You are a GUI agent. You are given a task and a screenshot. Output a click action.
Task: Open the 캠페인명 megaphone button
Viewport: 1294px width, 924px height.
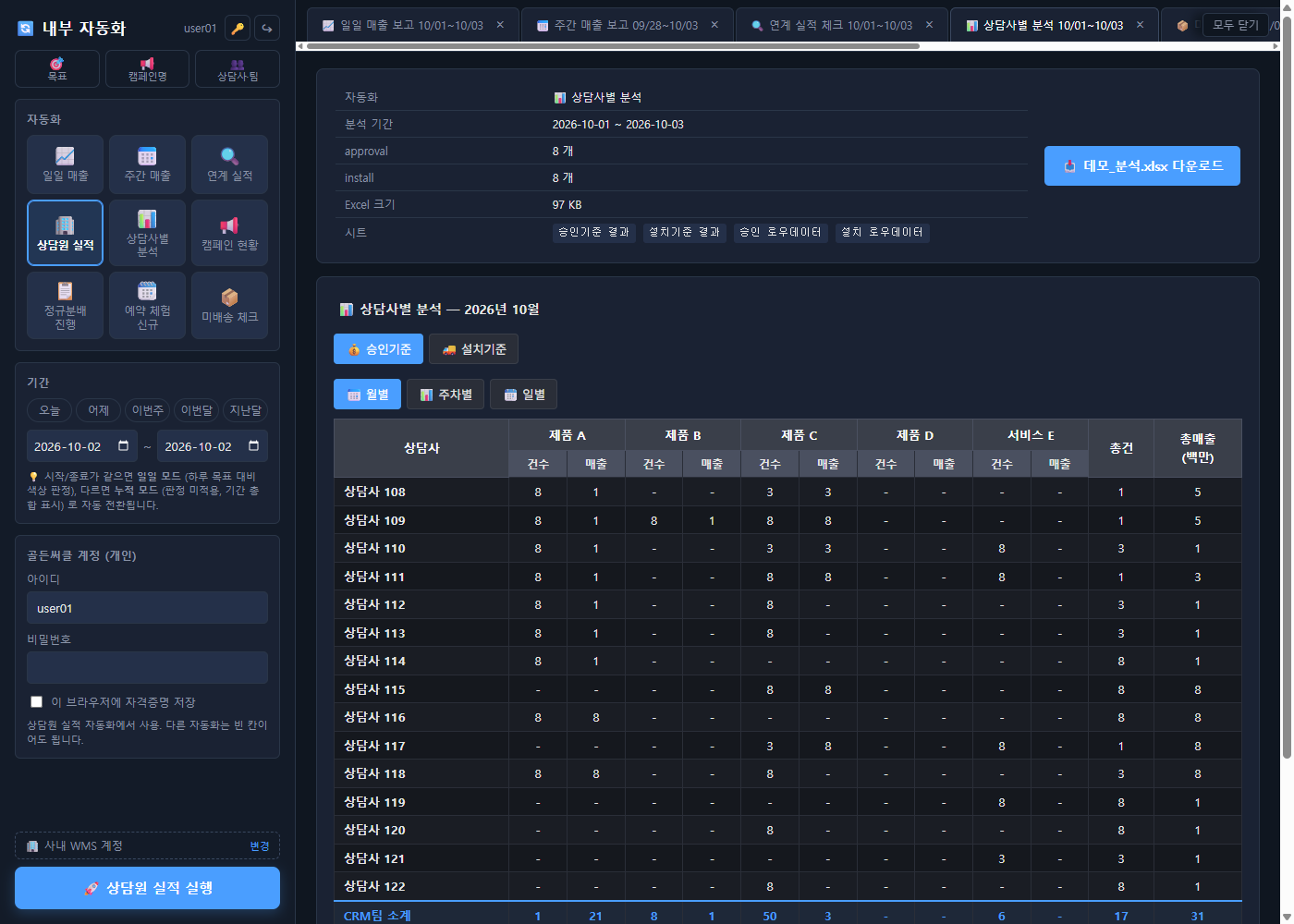point(147,69)
